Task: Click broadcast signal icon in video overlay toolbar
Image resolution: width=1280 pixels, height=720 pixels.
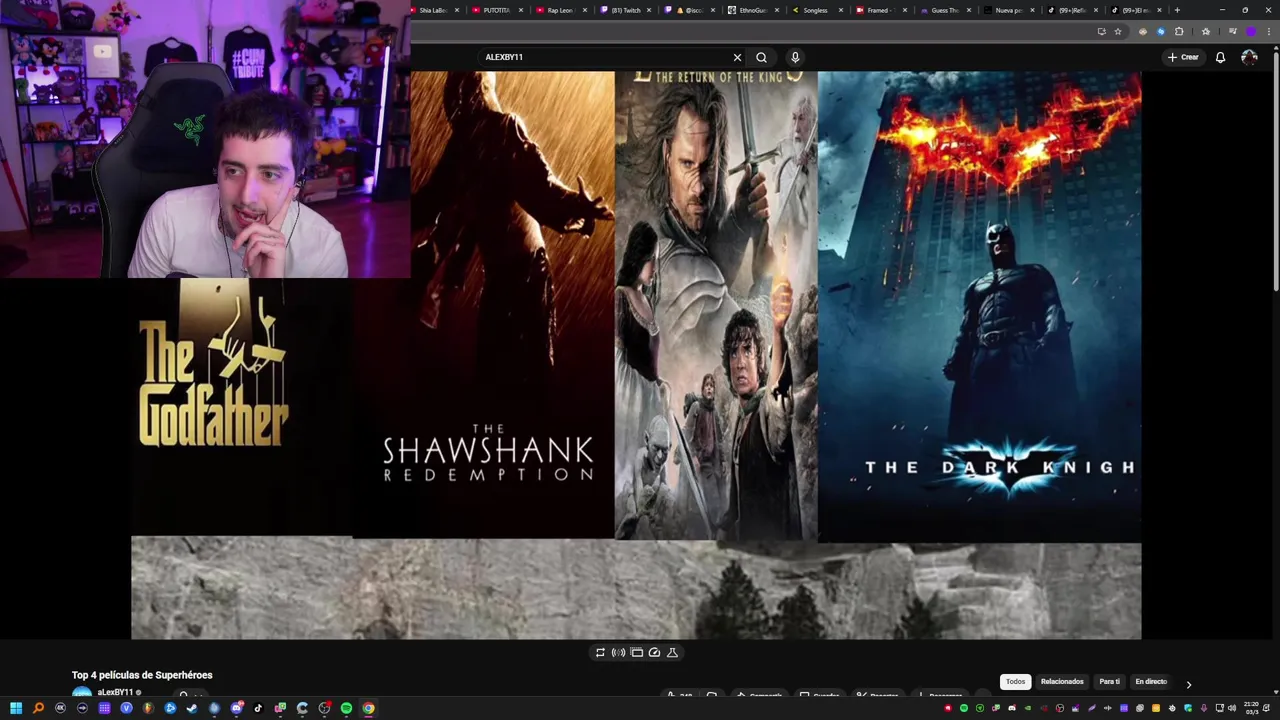Action: 618,652
